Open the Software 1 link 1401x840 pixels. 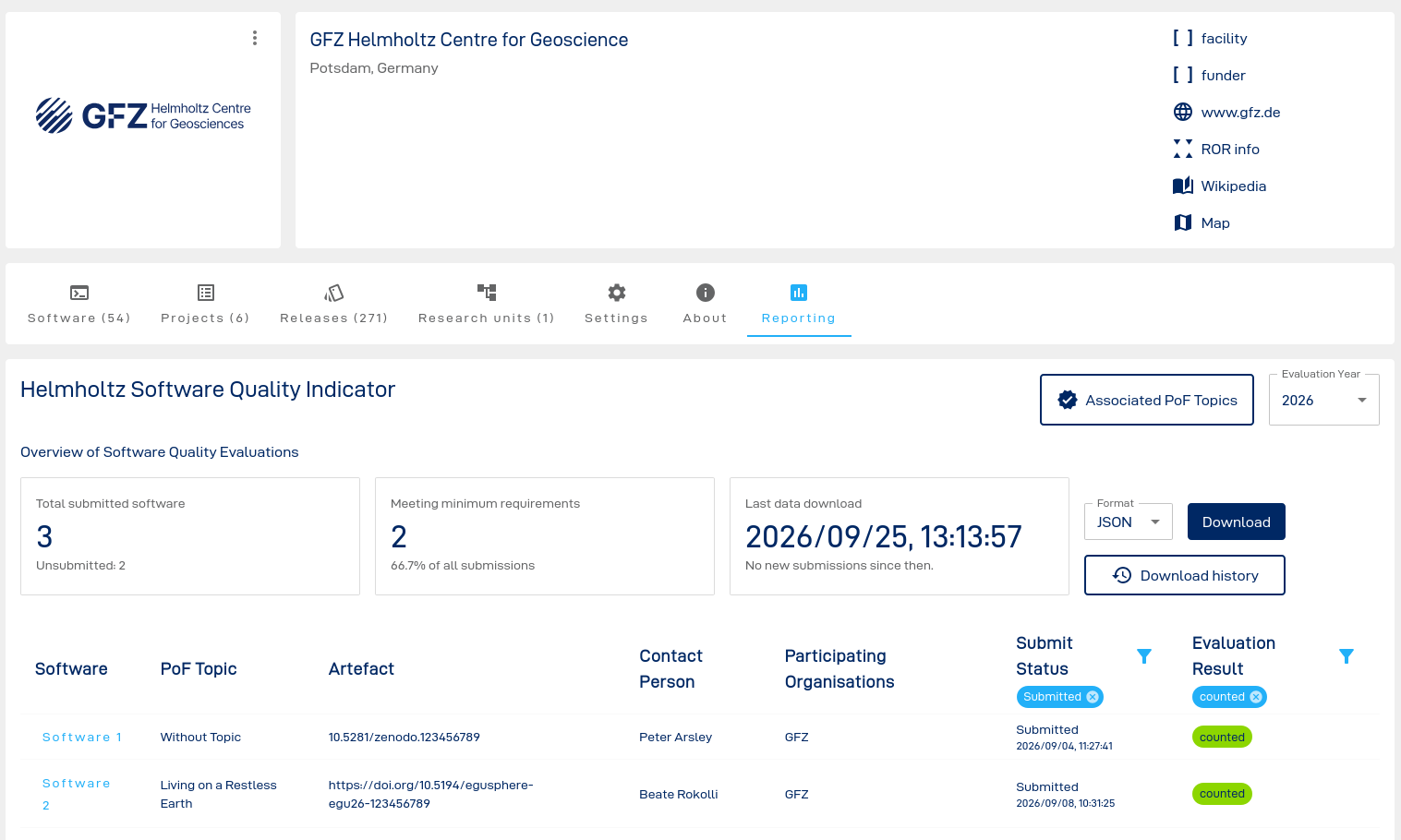[82, 738]
